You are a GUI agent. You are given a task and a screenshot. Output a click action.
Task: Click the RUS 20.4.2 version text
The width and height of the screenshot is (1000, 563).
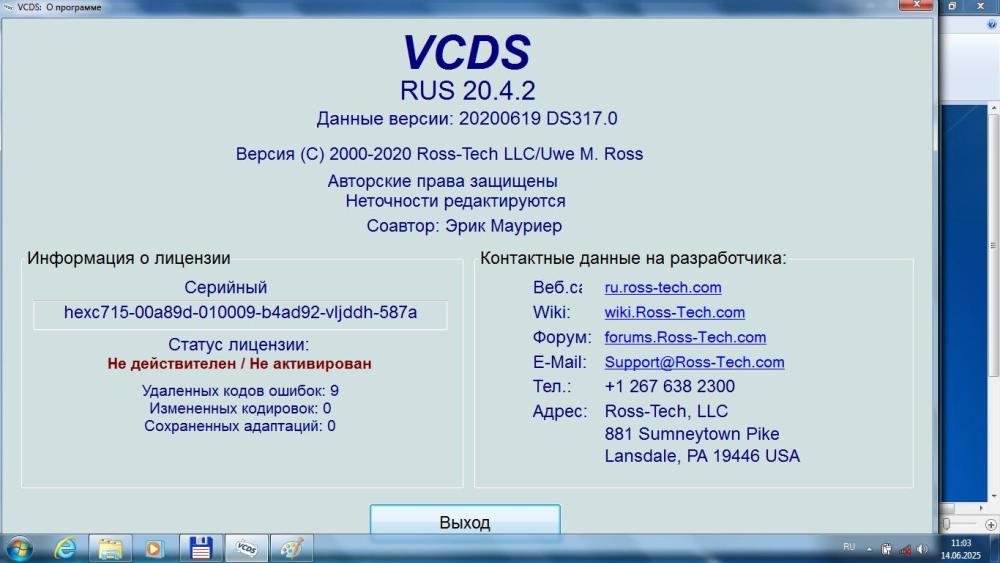coord(467,91)
